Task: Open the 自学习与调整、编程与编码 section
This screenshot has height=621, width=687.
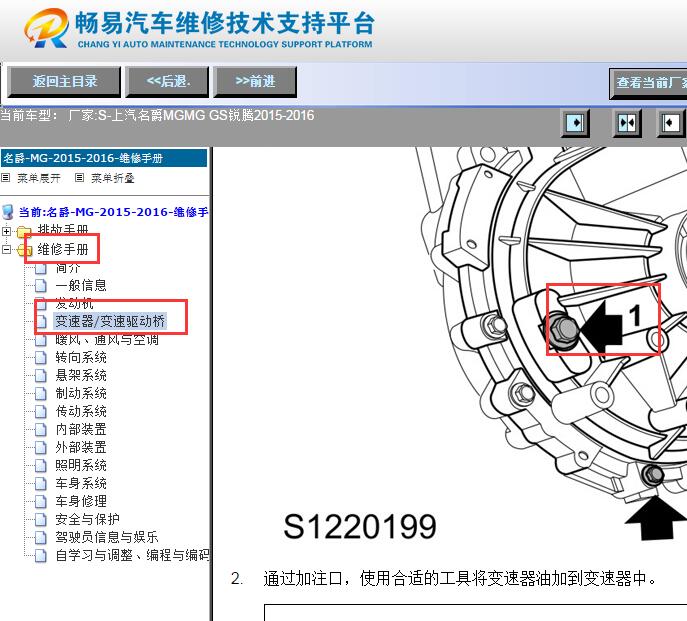Action: coord(132,555)
